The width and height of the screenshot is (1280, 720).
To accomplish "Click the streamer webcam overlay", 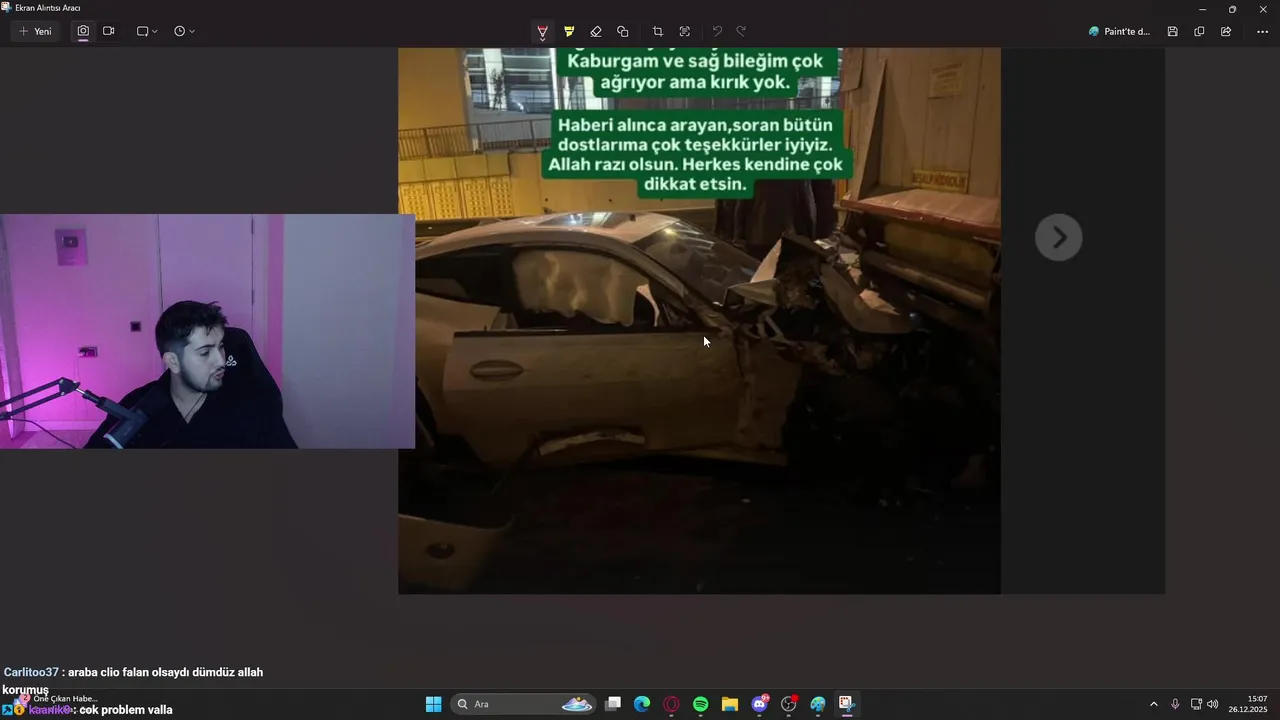I will 207,331.
